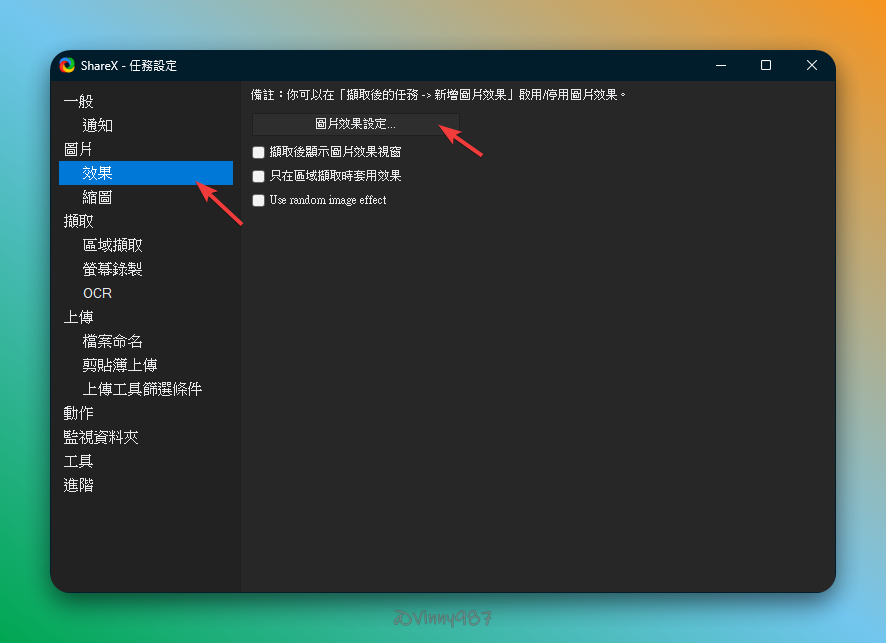Toggle 只在區域擷取時套用效果 checkbox

[x=259, y=176]
